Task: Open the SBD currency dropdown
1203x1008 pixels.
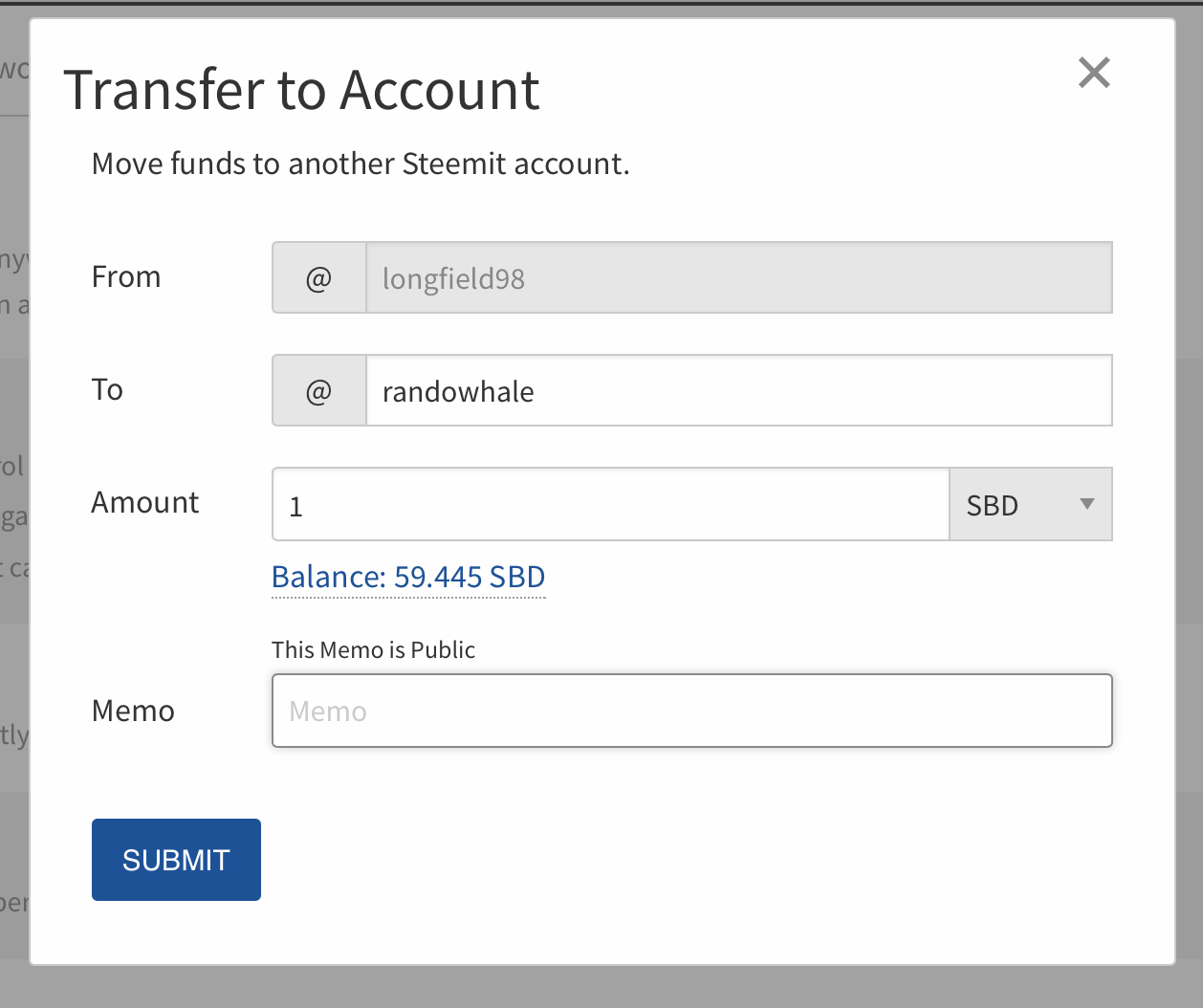Action: [x=1031, y=504]
